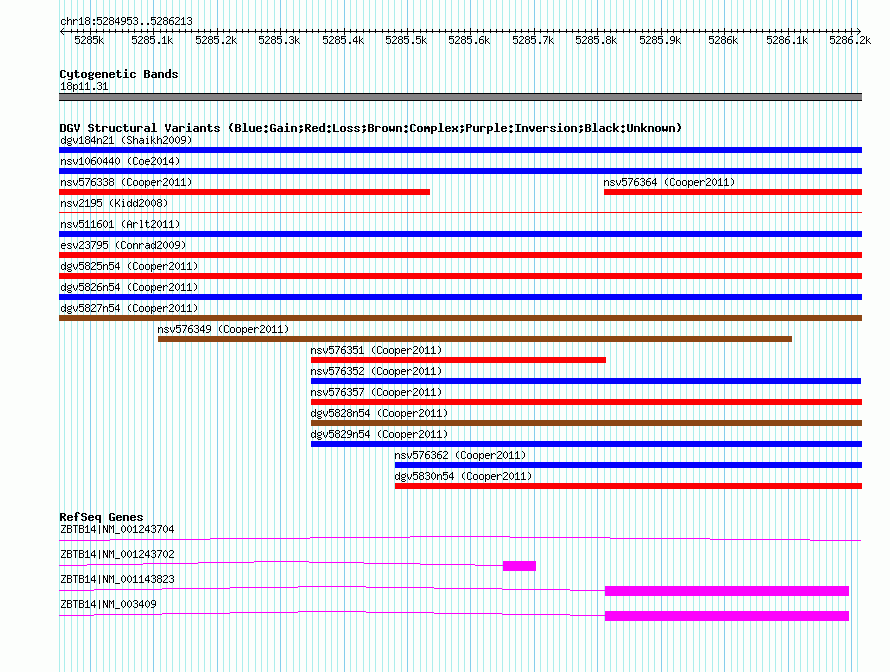
Task: Click the magenta NM_001143823 exon block
Action: pos(727,591)
